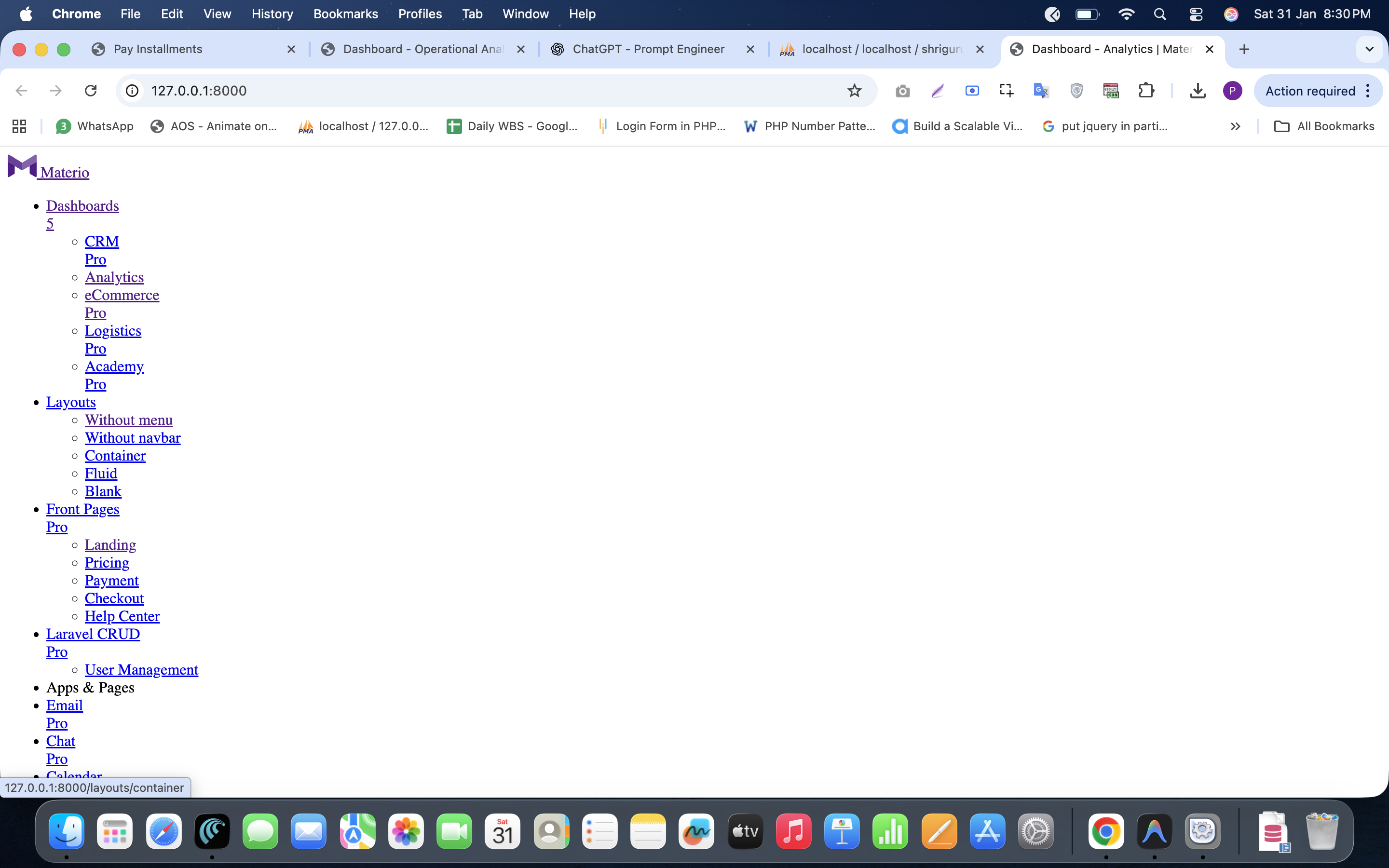Reload the current page

(x=91, y=91)
